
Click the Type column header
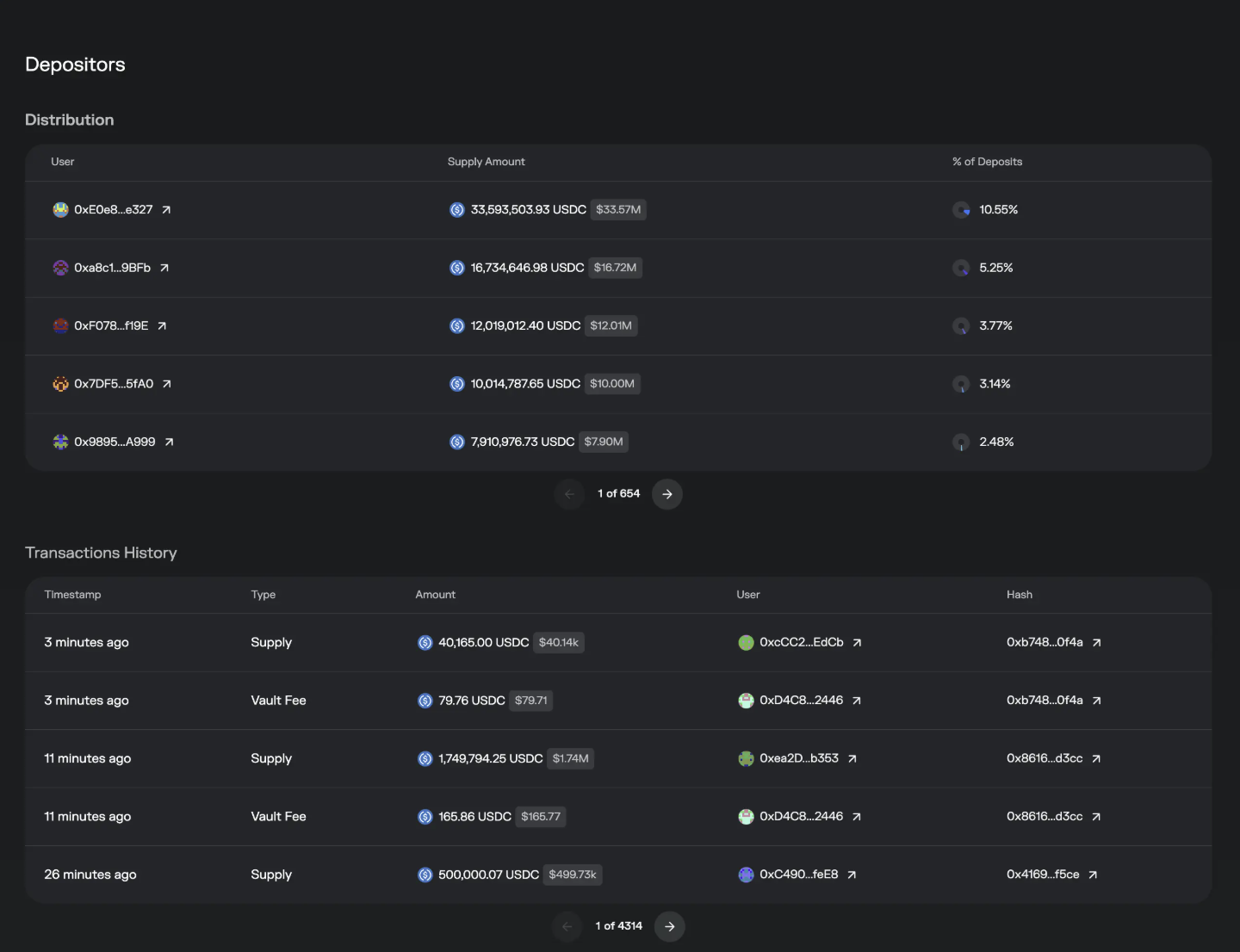click(x=263, y=595)
